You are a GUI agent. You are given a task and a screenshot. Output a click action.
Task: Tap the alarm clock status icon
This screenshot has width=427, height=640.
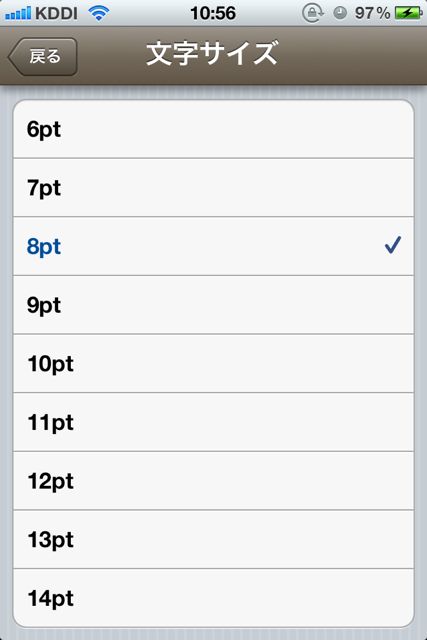tap(340, 13)
